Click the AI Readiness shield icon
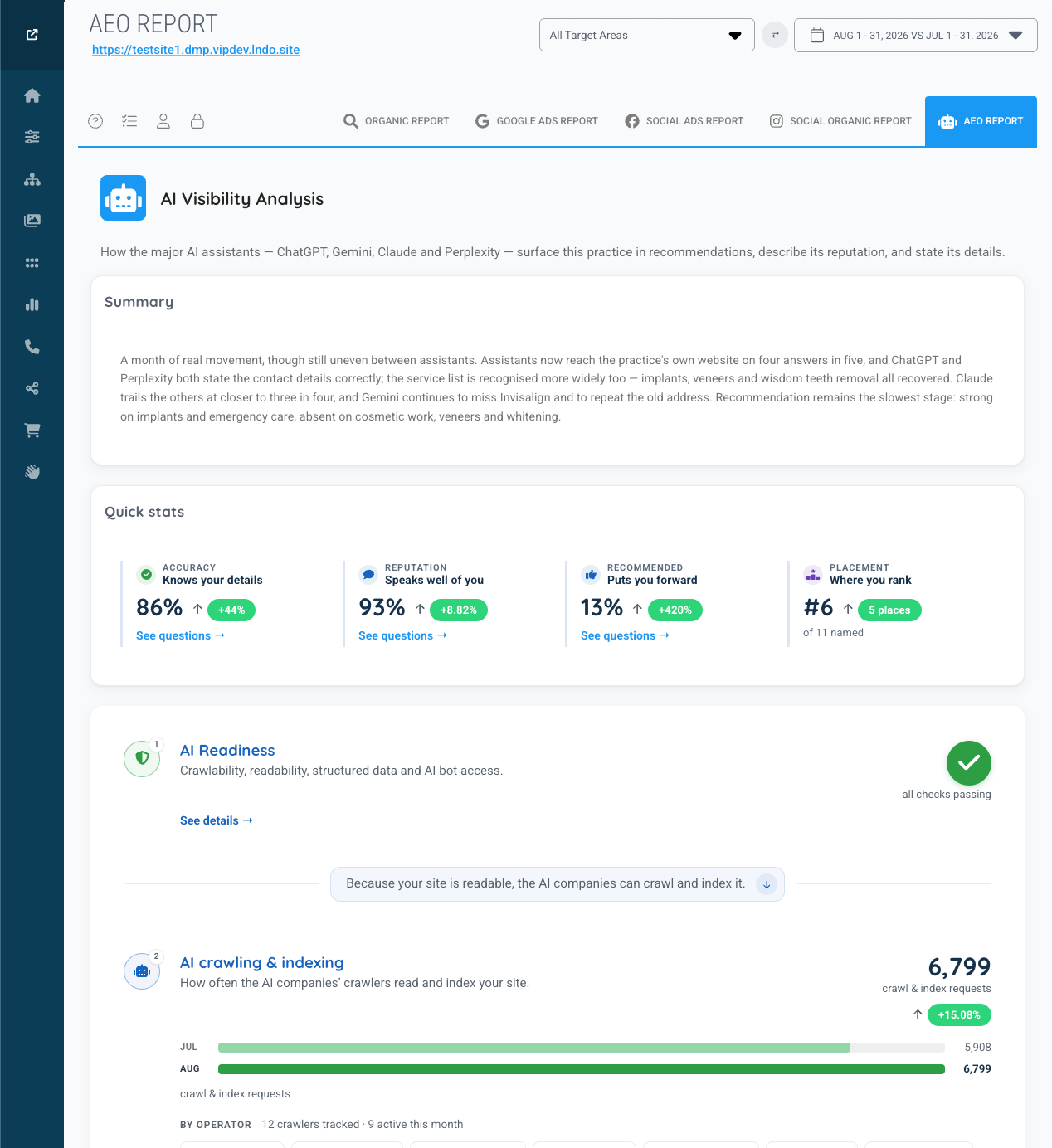This screenshot has width=1052, height=1148. 142,758
